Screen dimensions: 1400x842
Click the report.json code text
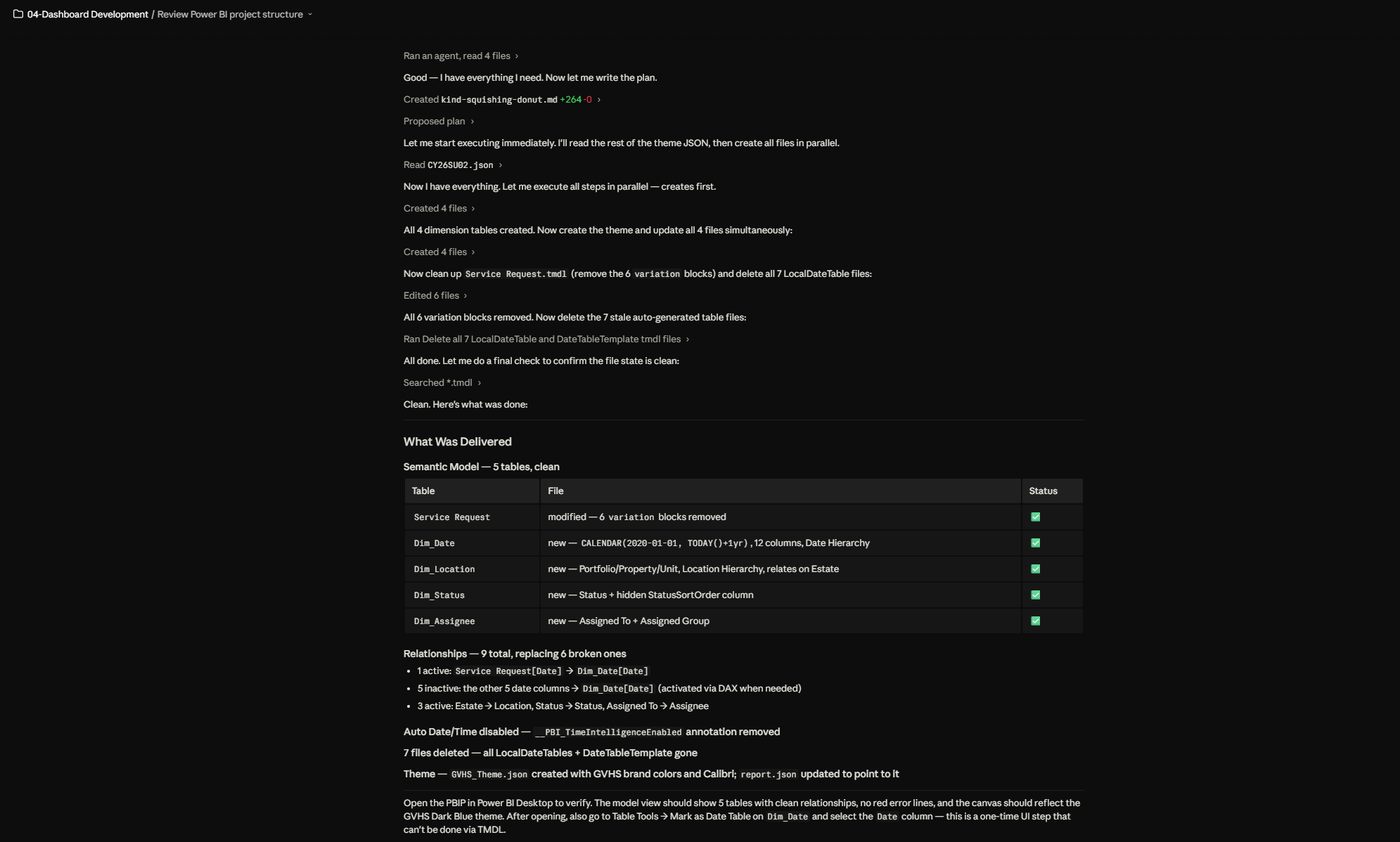pos(768,775)
